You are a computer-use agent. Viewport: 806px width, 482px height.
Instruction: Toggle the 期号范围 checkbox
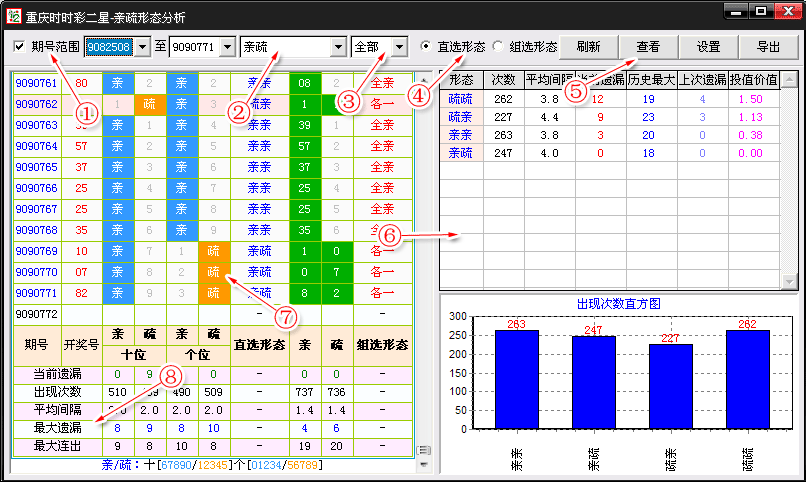(20, 47)
